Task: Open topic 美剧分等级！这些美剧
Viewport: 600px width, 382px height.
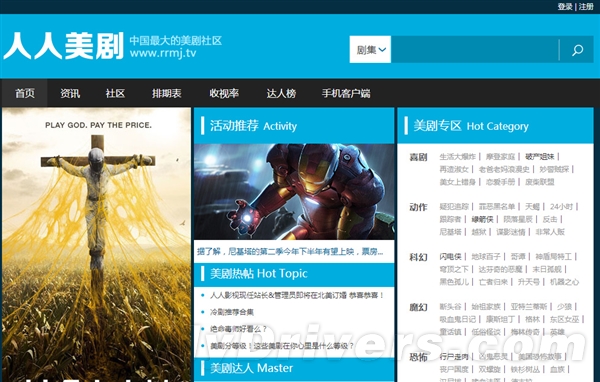Action: pyautogui.click(x=282, y=346)
